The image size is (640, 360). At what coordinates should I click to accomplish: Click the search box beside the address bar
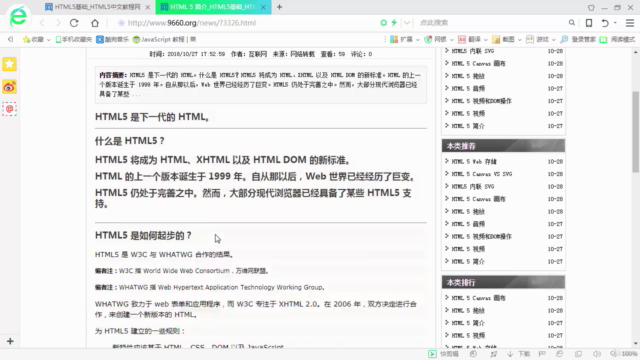pos(492,23)
